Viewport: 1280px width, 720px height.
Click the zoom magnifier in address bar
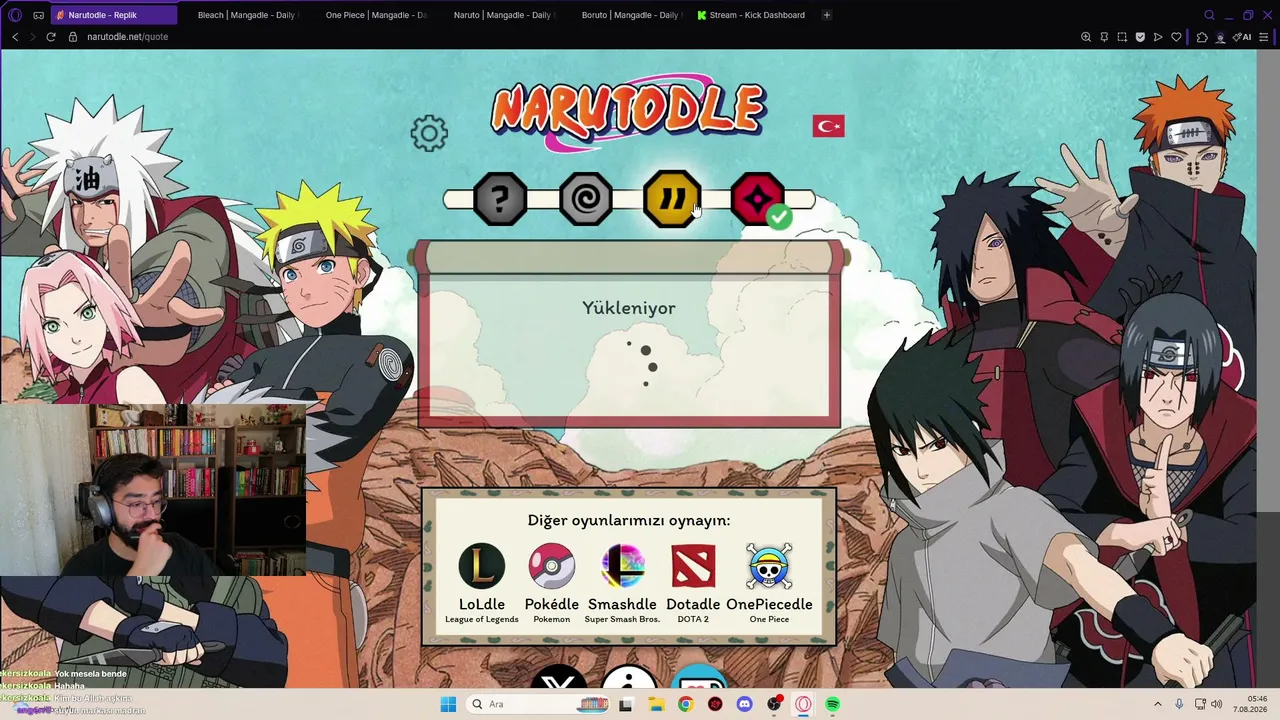tap(1086, 37)
